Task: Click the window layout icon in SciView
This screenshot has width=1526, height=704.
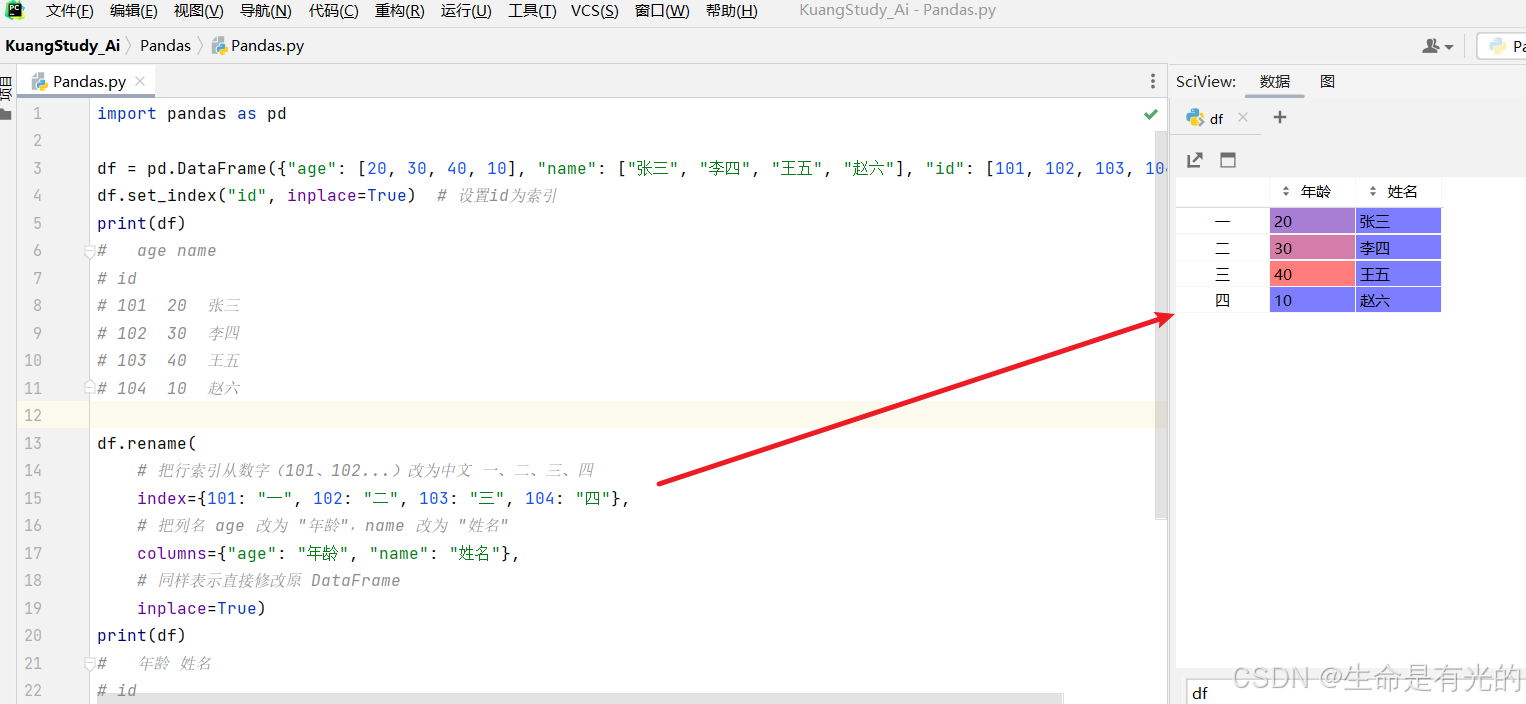Action: coord(1228,160)
